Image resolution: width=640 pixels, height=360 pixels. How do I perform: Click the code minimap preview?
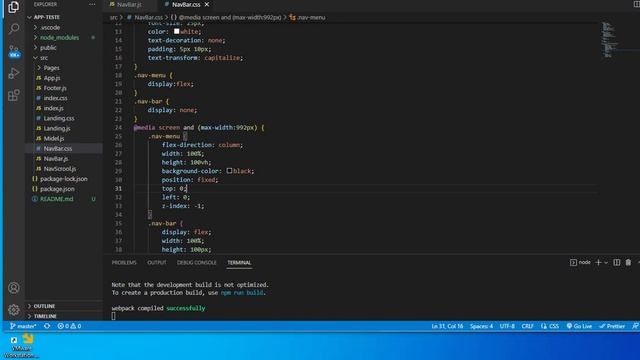coord(610,40)
